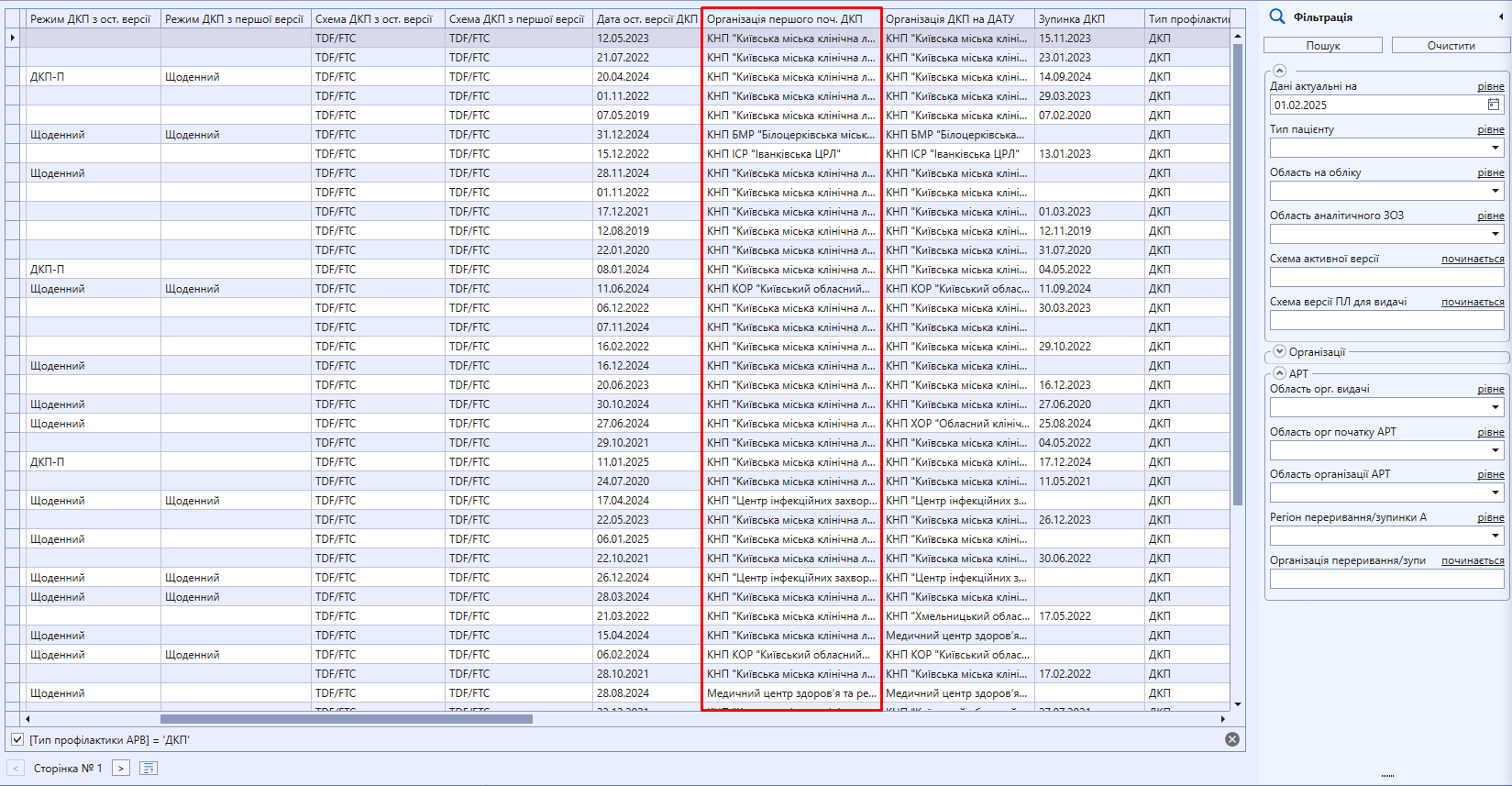
Task: Click the Схема версії ПЛ для видачі input field
Action: tap(1386, 320)
